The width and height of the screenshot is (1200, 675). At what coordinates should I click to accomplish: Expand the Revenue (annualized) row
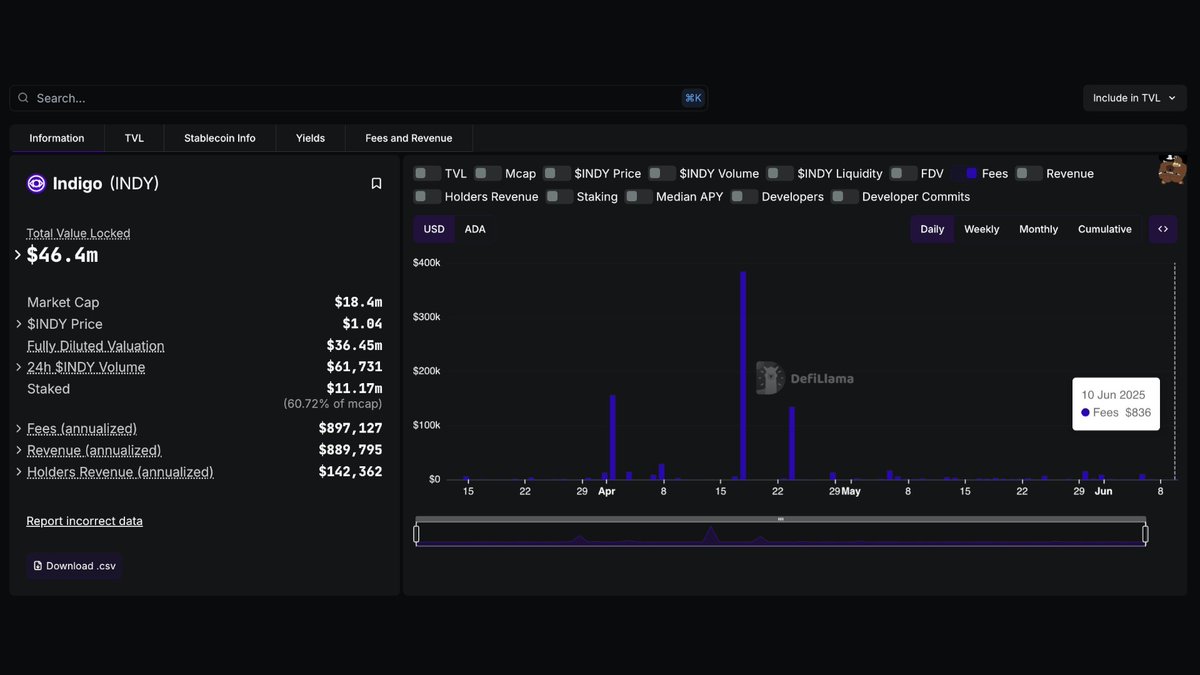[x=19, y=451]
